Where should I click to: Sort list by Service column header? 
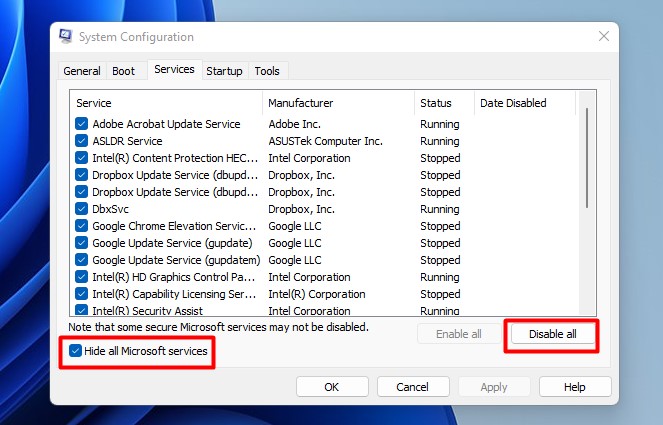(x=166, y=103)
